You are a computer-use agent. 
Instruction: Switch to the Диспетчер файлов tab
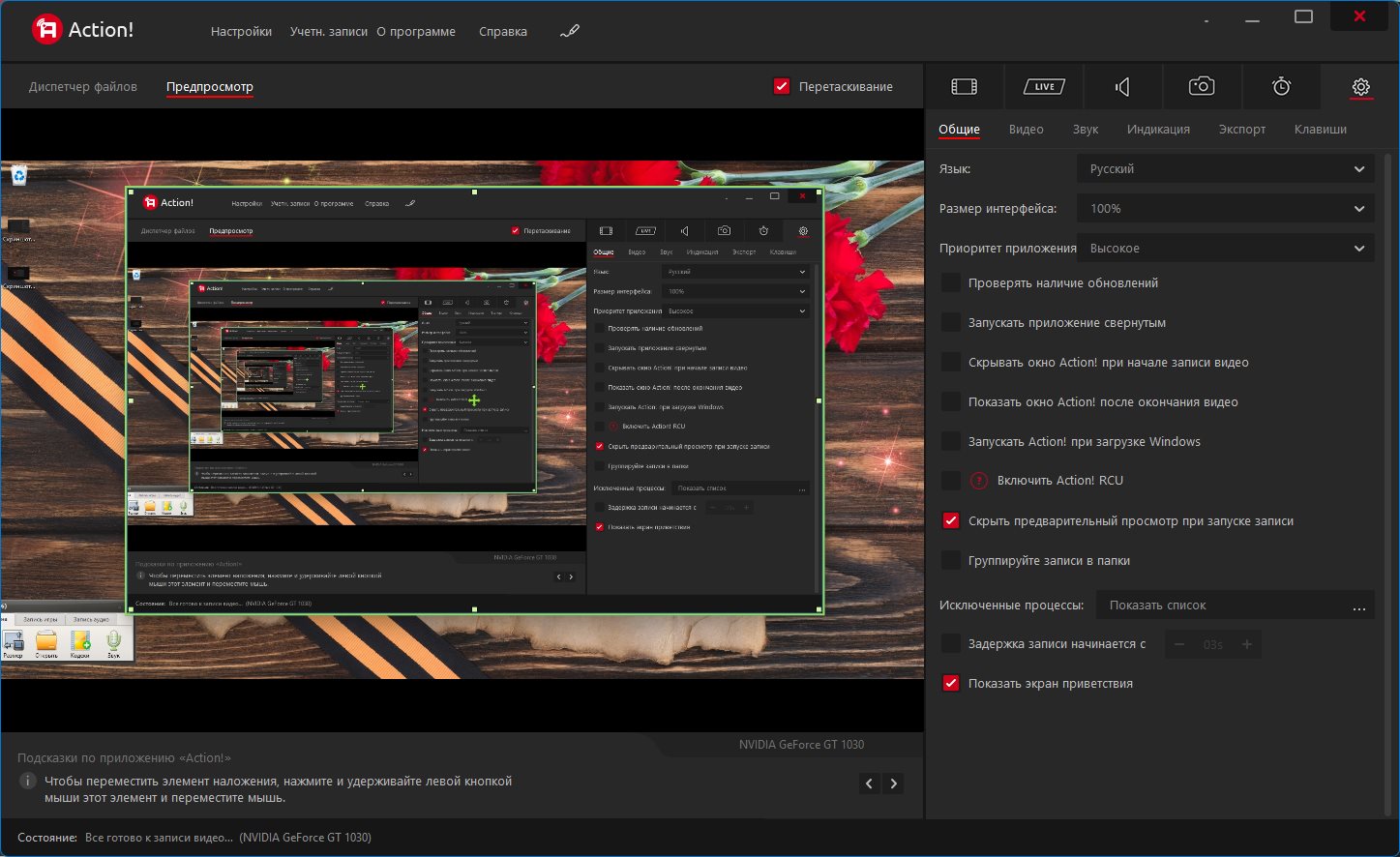coord(83,86)
